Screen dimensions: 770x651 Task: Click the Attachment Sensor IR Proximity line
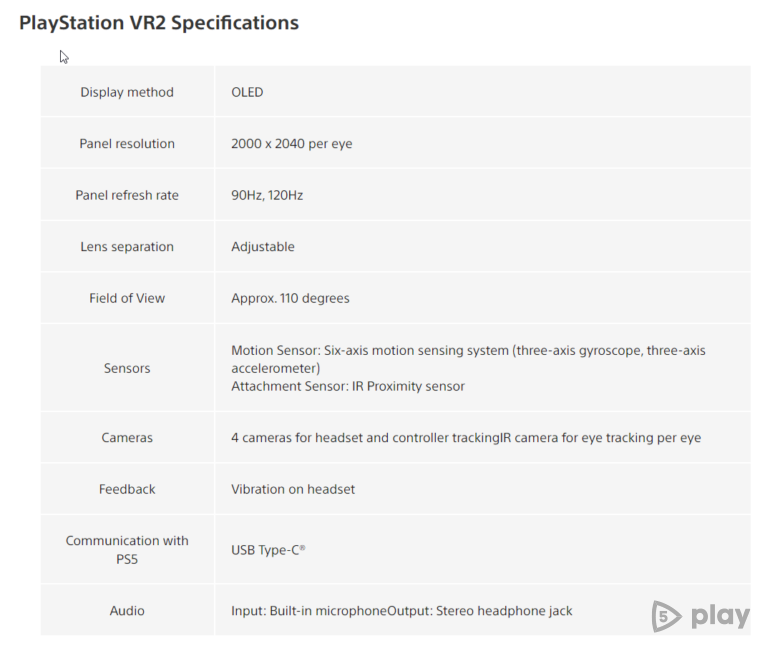[348, 386]
